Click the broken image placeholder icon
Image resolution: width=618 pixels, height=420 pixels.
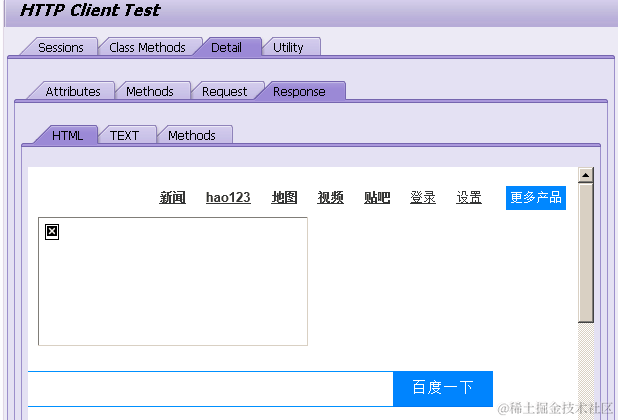point(52,232)
